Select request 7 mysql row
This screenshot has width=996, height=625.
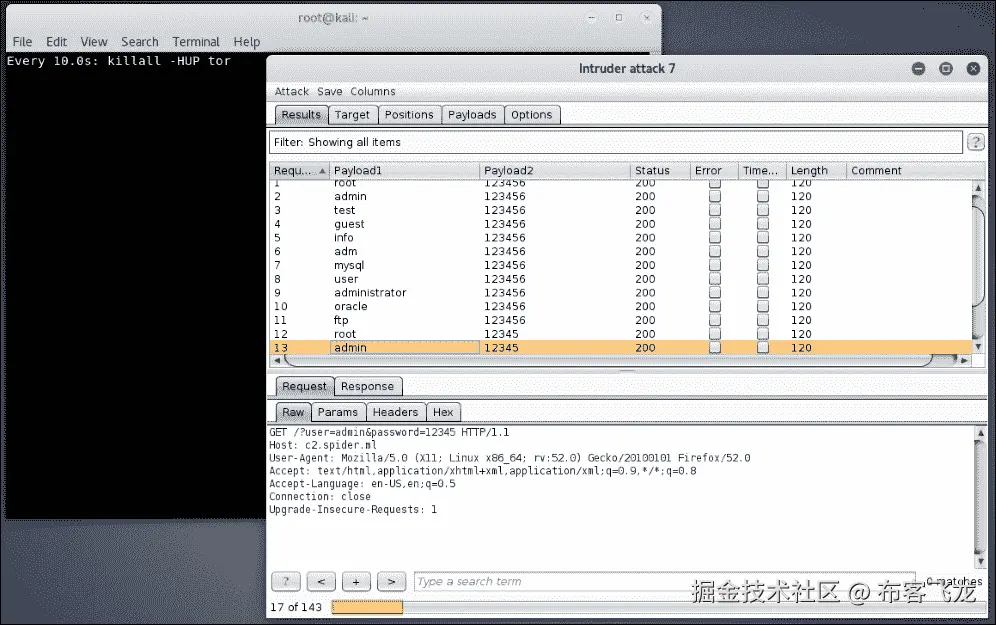click(x=620, y=265)
